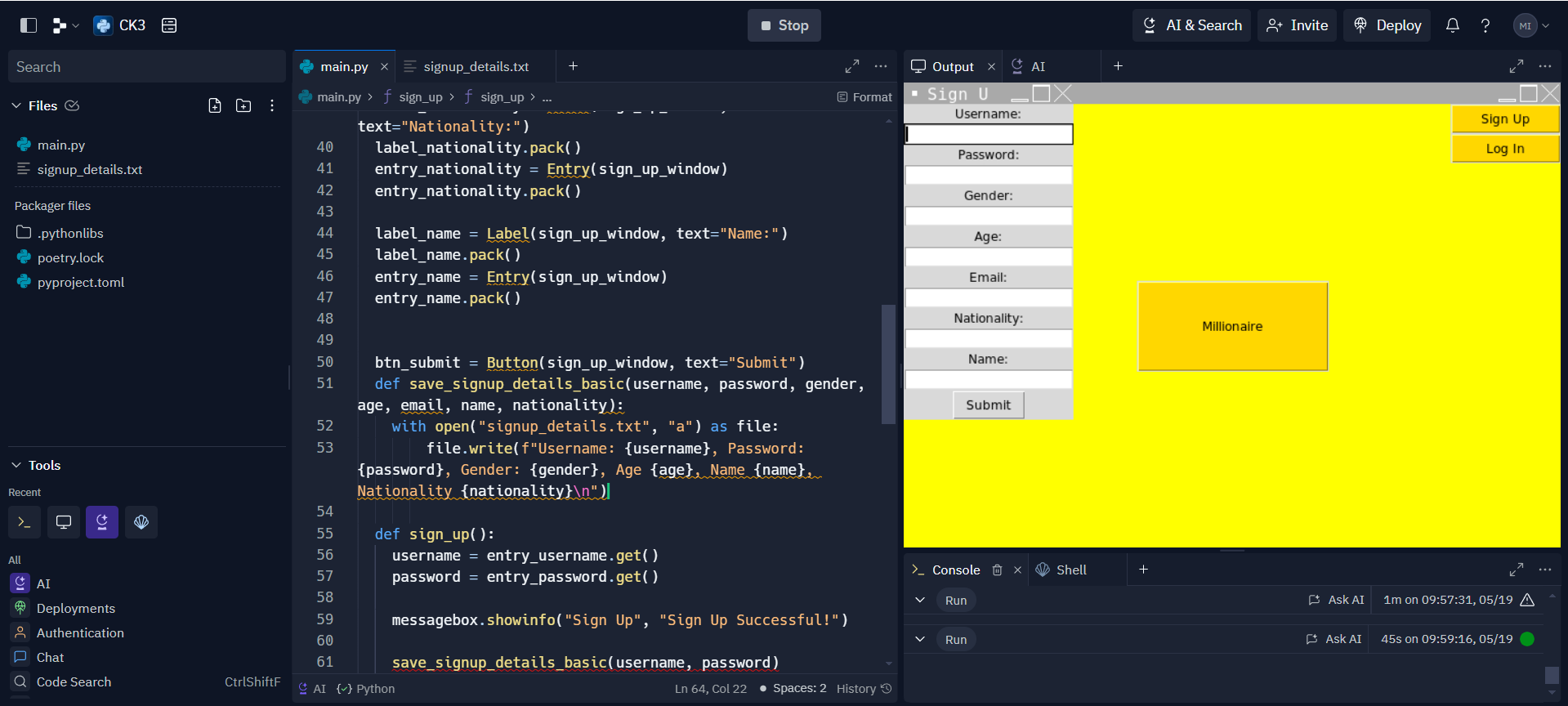Focus the Search field in sidebar
Image resolution: width=1568 pixels, height=706 pixels.
[x=147, y=67]
